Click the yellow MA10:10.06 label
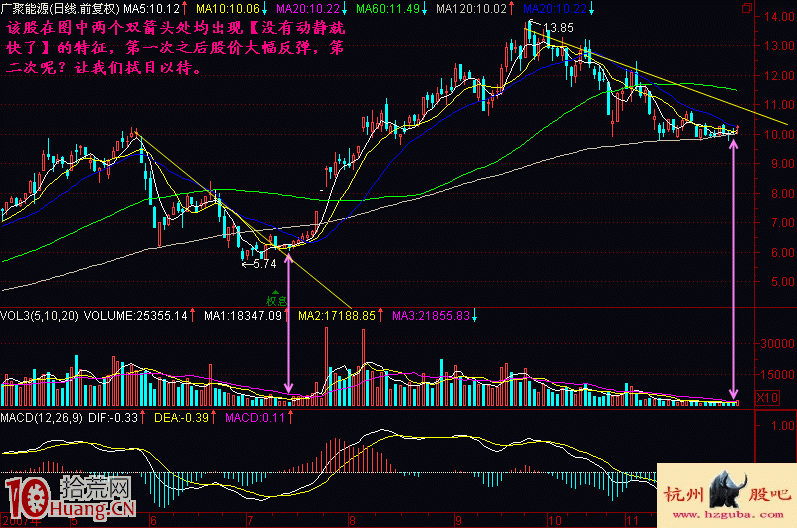This screenshot has height=528, width=797. (x=228, y=9)
